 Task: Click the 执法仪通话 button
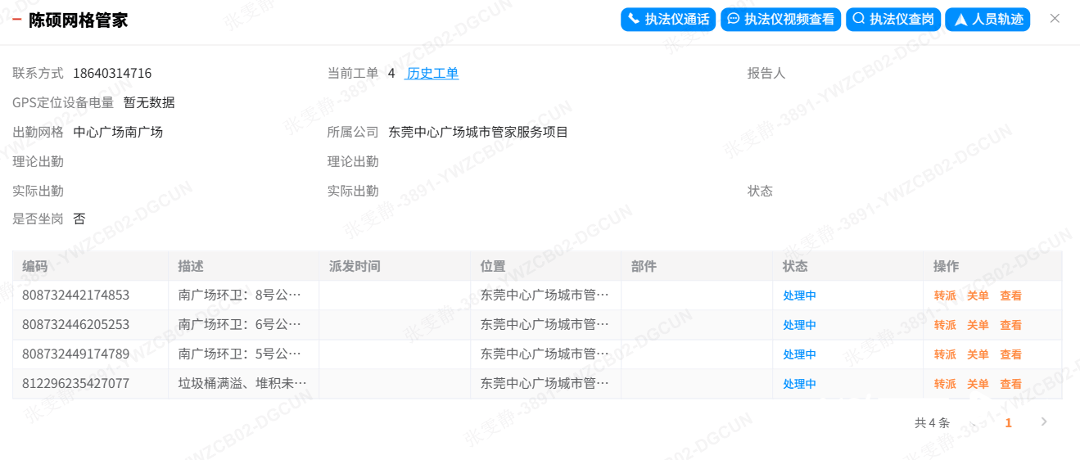coord(669,19)
